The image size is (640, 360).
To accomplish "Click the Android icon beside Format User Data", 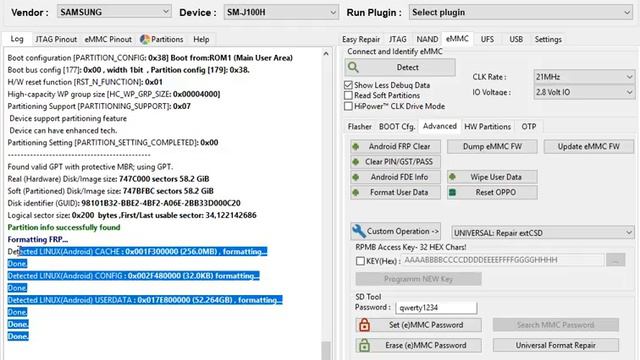I will coord(356,192).
